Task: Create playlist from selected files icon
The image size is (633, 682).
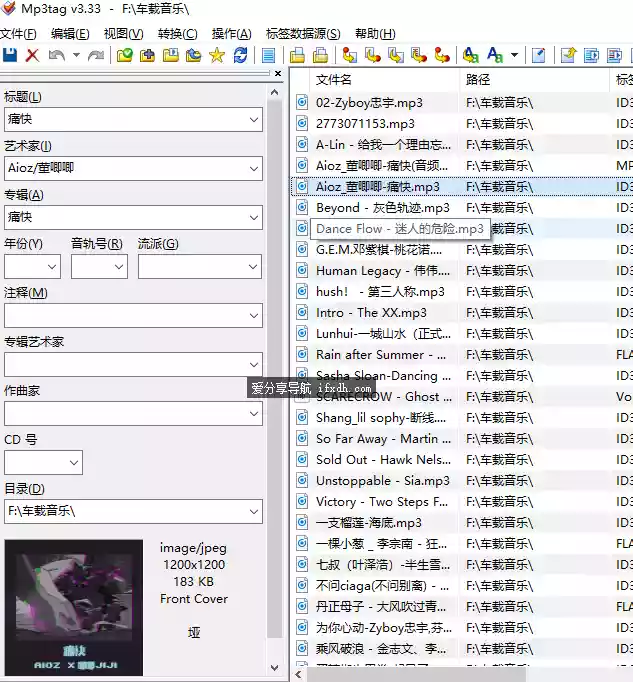Action: point(320,55)
